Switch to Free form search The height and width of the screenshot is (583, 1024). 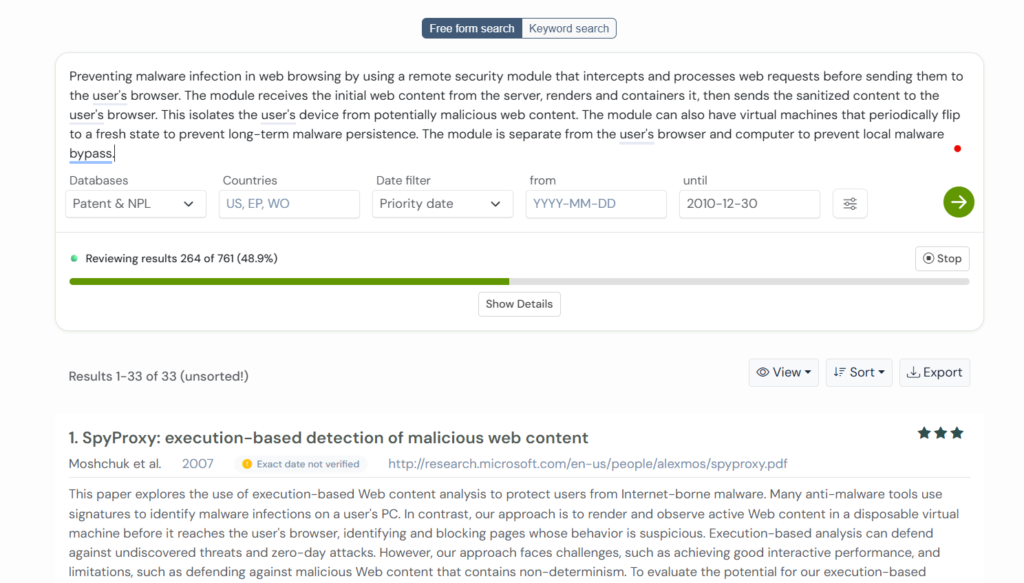(x=472, y=29)
